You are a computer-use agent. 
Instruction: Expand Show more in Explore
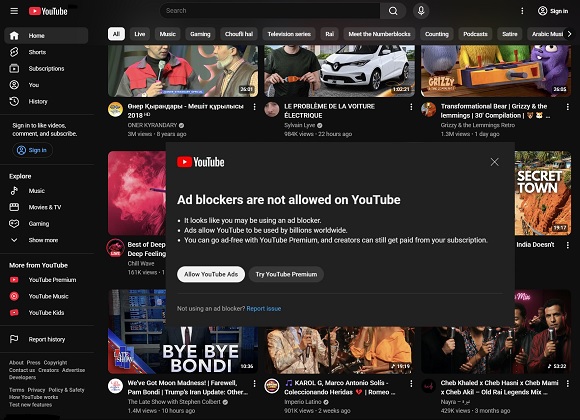(x=46, y=240)
